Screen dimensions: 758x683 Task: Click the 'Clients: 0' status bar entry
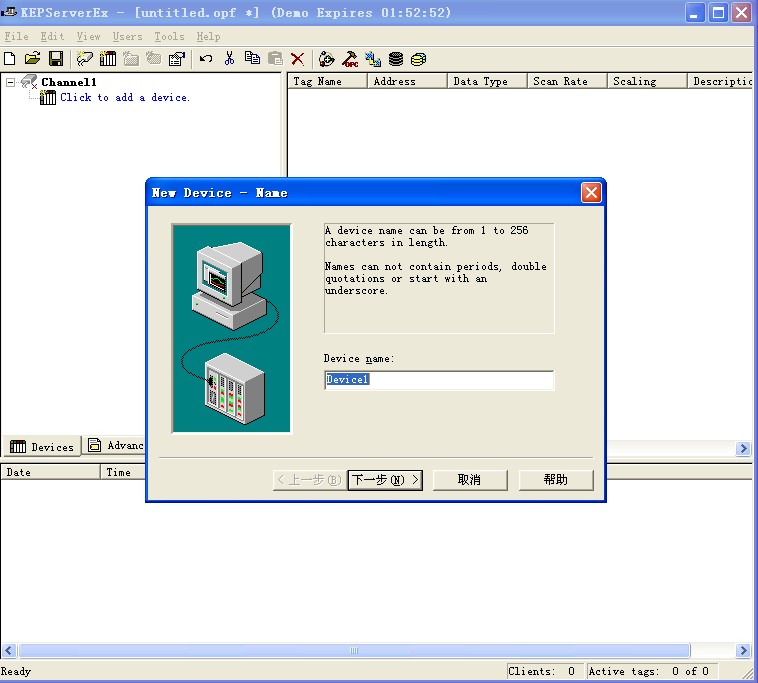(x=545, y=671)
